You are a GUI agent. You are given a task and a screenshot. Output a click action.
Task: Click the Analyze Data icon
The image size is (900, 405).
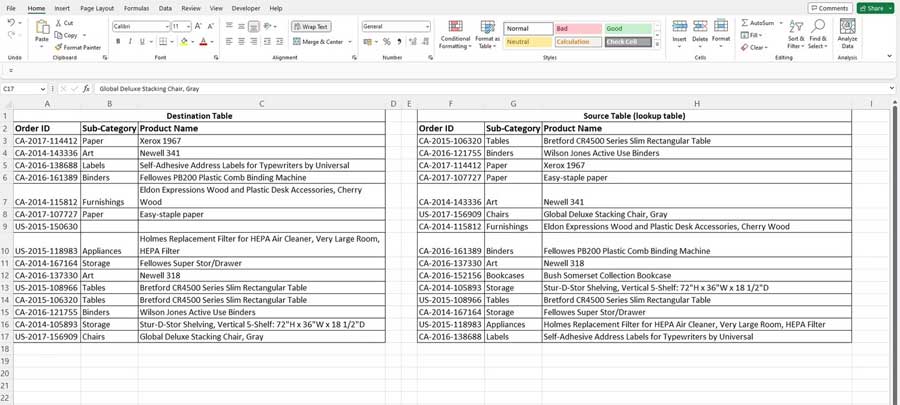(848, 27)
